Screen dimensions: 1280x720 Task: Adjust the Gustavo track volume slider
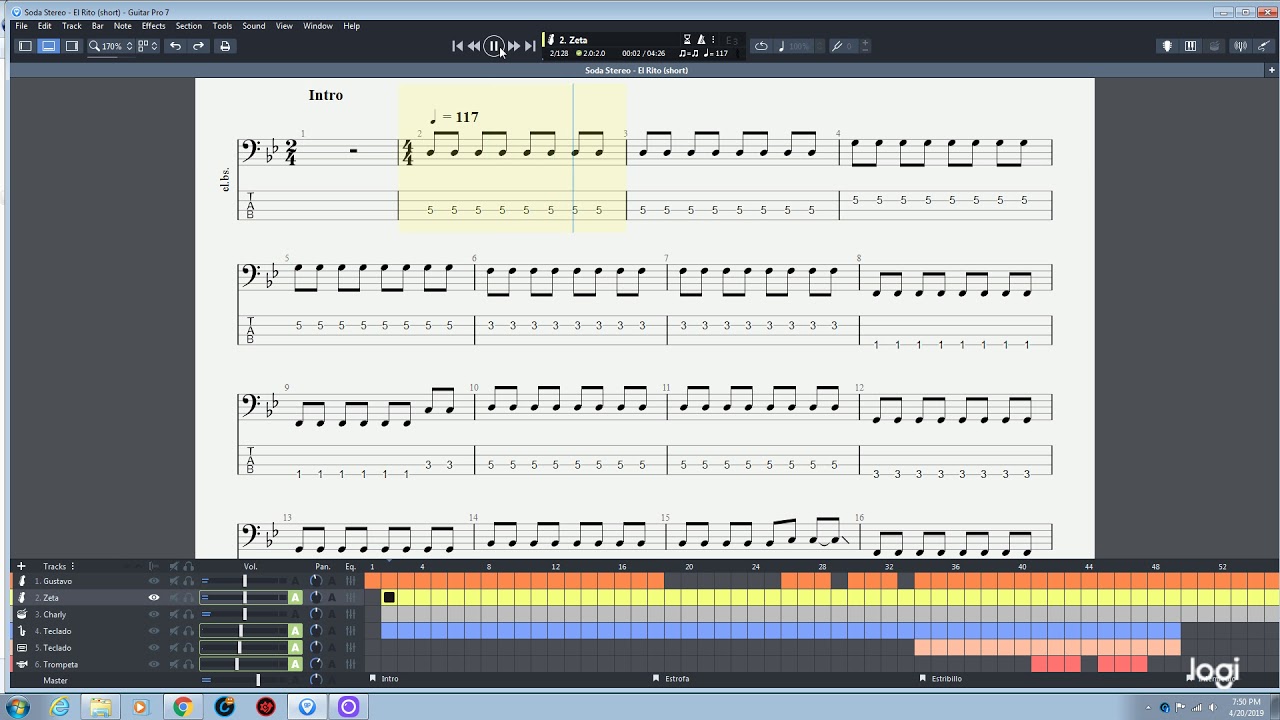pyautogui.click(x=244, y=581)
